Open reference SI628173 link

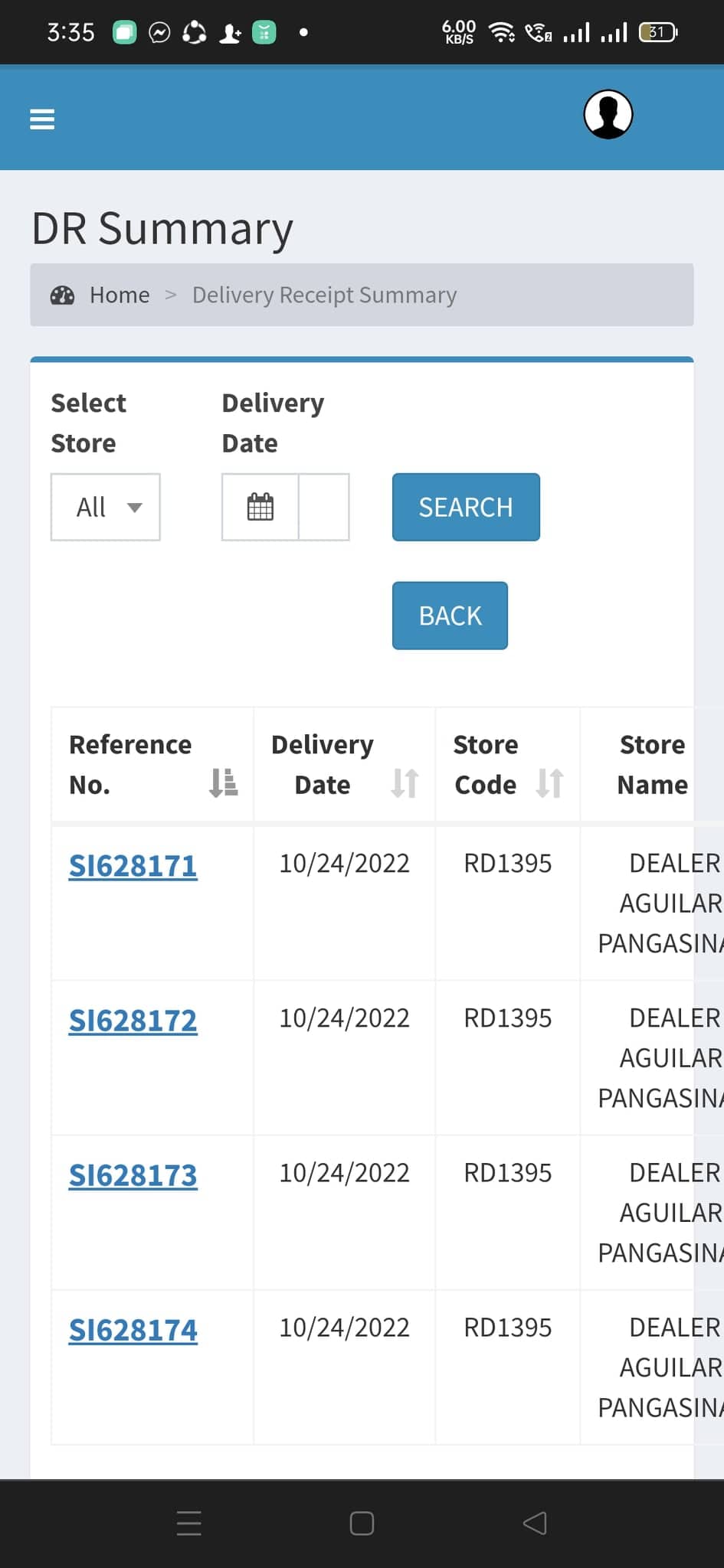(x=133, y=1175)
